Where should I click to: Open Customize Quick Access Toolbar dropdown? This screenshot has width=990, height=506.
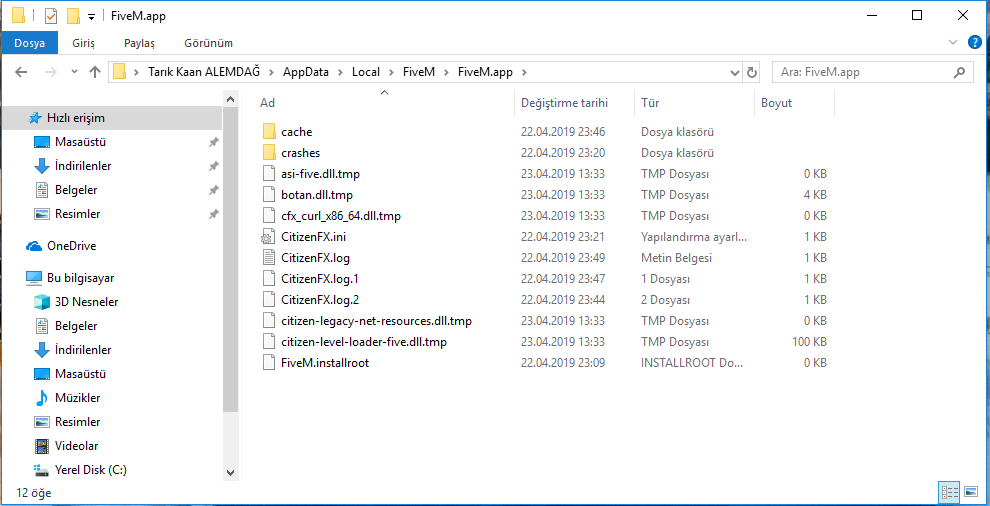tap(91, 16)
